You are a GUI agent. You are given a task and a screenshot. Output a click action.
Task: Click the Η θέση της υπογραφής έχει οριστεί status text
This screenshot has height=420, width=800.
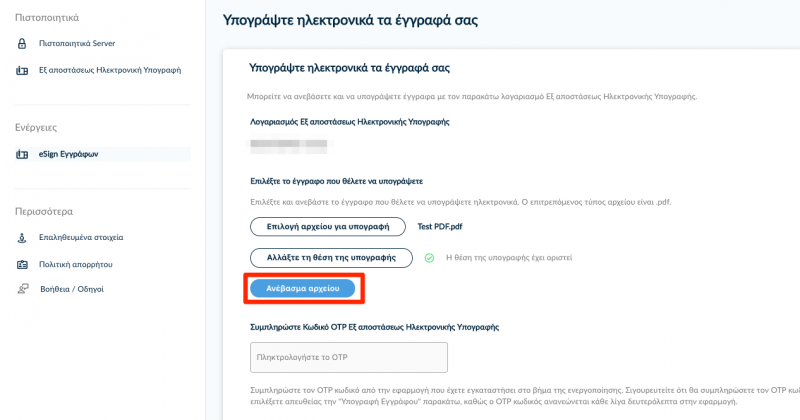point(509,258)
